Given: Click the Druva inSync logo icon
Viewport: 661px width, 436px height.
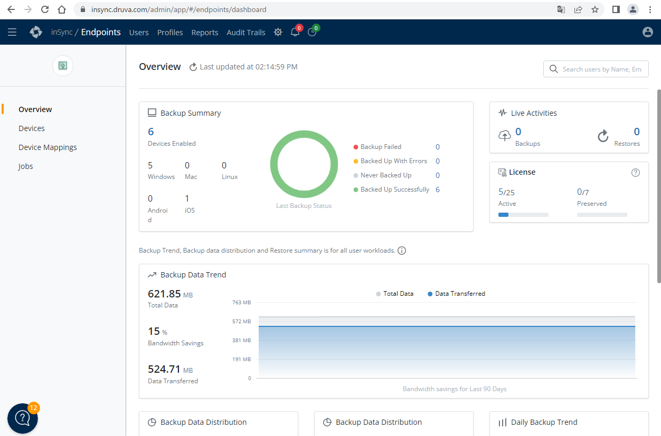Looking at the screenshot, I should [36, 32].
